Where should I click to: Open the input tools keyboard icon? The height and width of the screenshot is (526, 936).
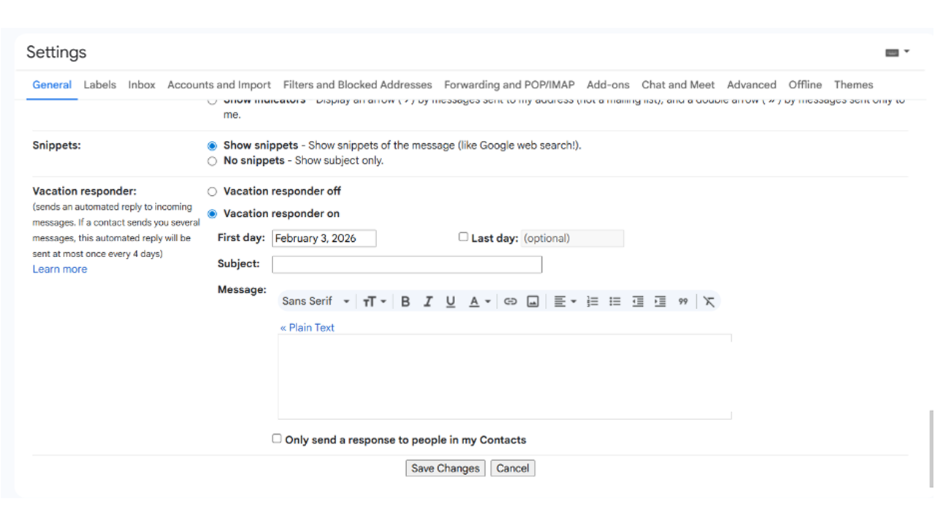pyautogui.click(x=892, y=53)
